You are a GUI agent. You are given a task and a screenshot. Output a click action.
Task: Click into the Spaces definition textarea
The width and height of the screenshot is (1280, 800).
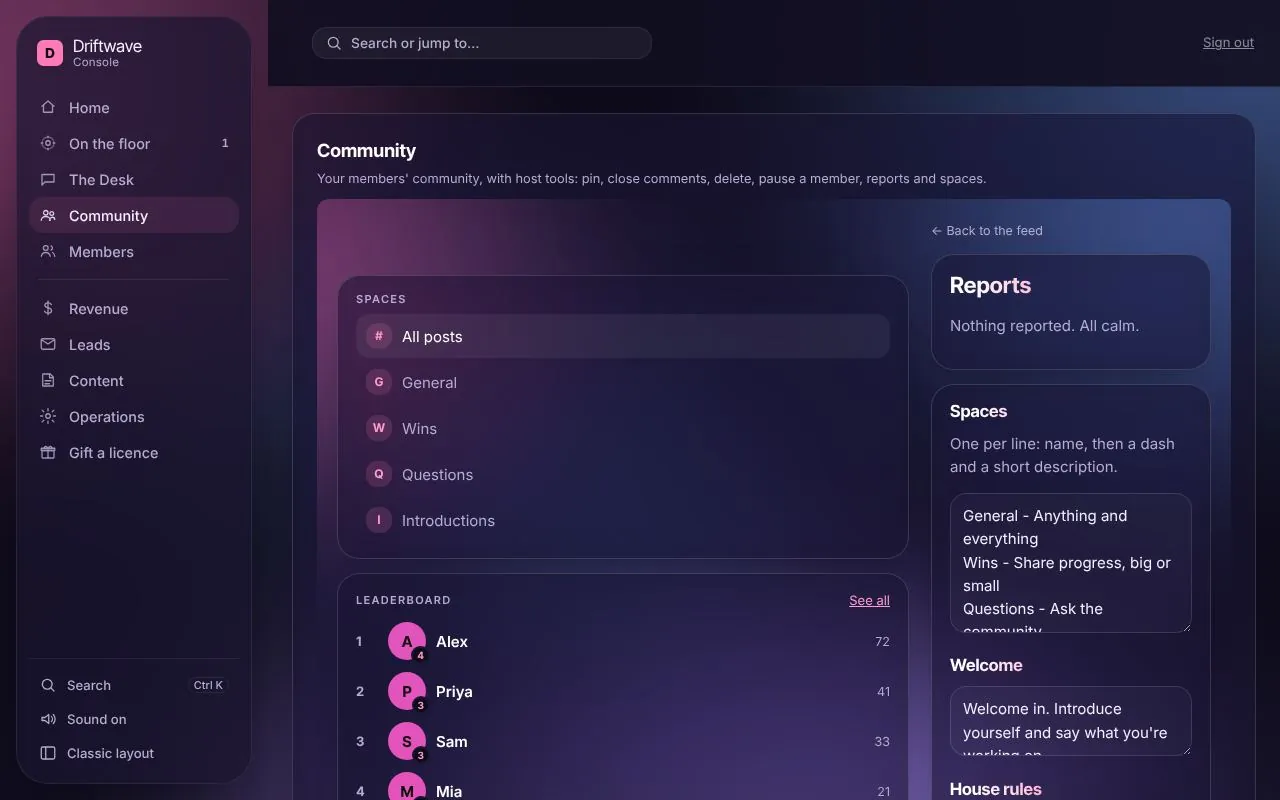pyautogui.click(x=1071, y=563)
